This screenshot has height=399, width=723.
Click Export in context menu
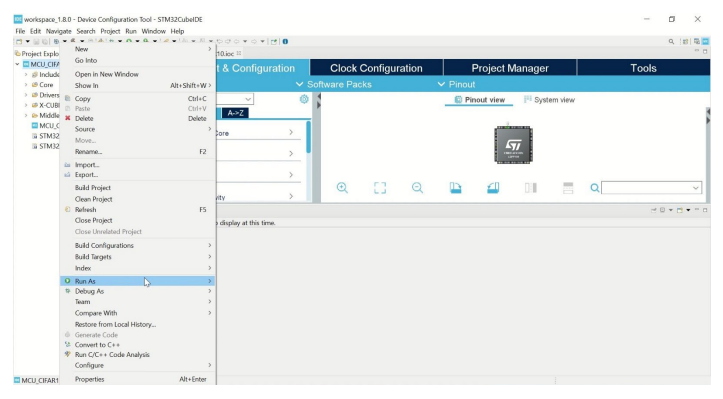pos(138,174)
